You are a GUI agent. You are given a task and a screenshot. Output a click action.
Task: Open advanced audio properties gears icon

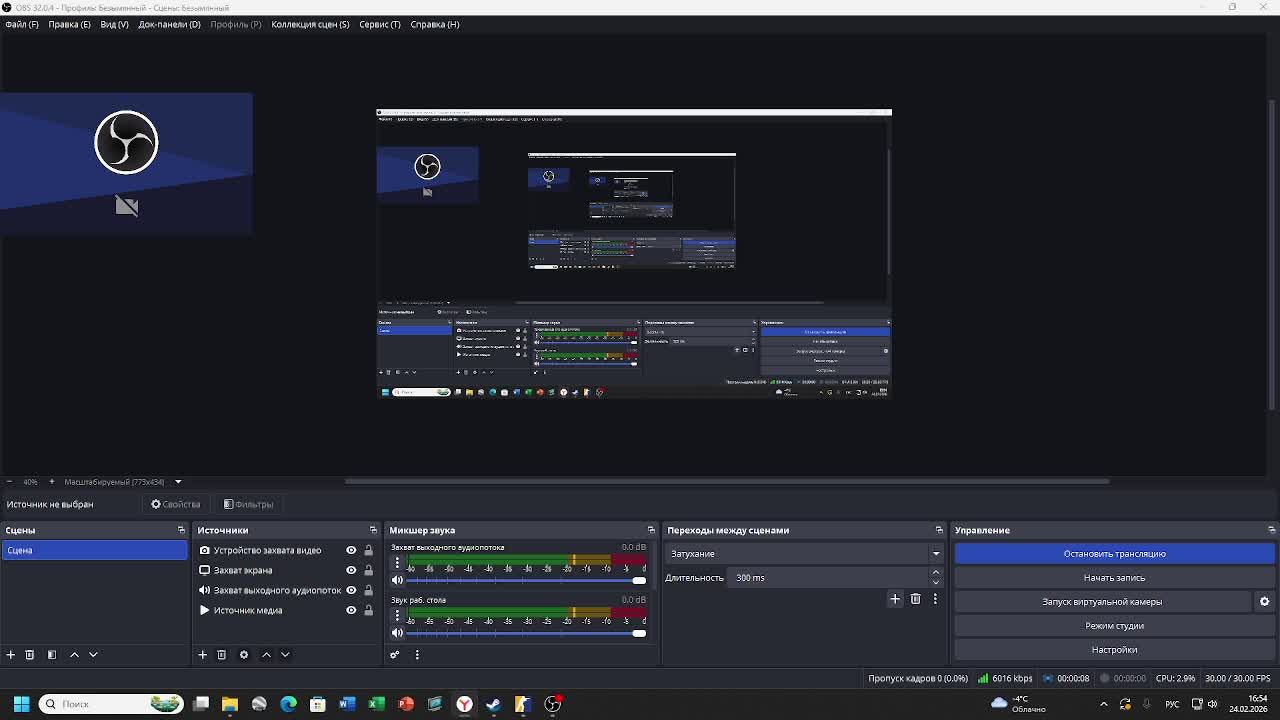pos(395,655)
